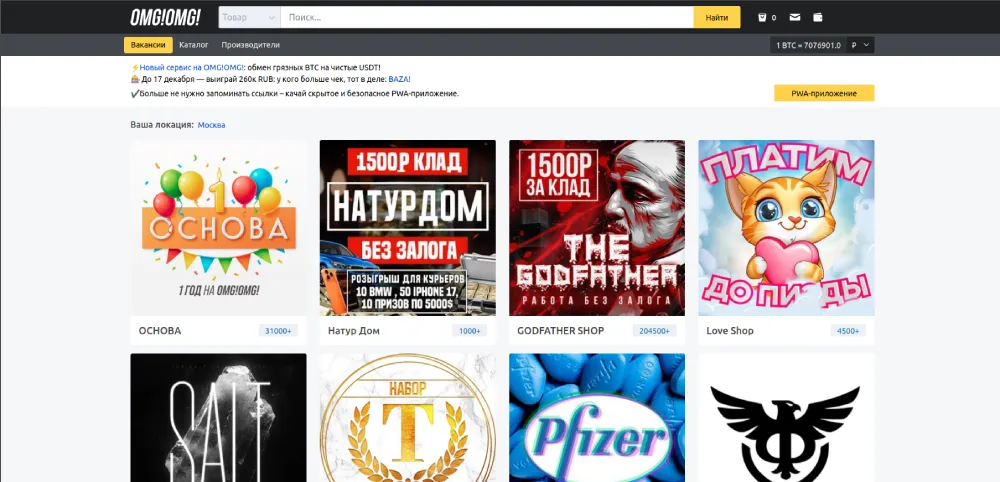
Task: Click the 1 BTC exchange rate indicator
Action: point(808,45)
